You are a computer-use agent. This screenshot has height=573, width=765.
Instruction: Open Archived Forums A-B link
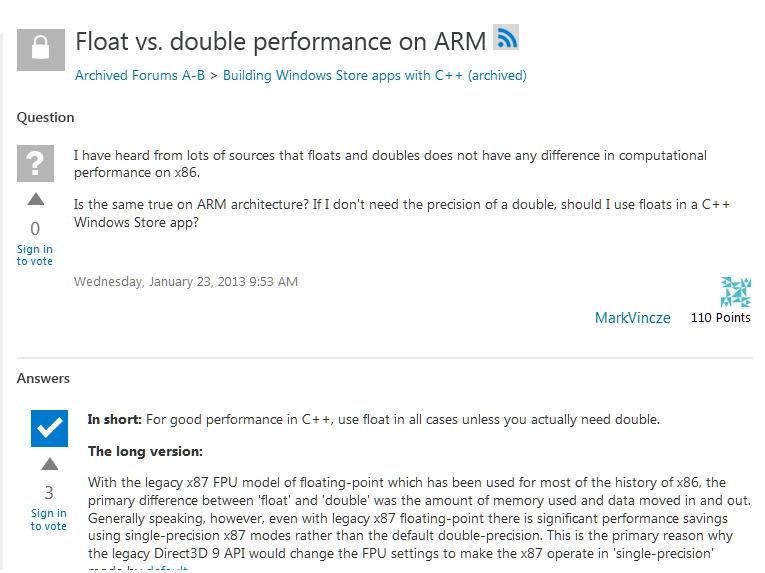140,76
